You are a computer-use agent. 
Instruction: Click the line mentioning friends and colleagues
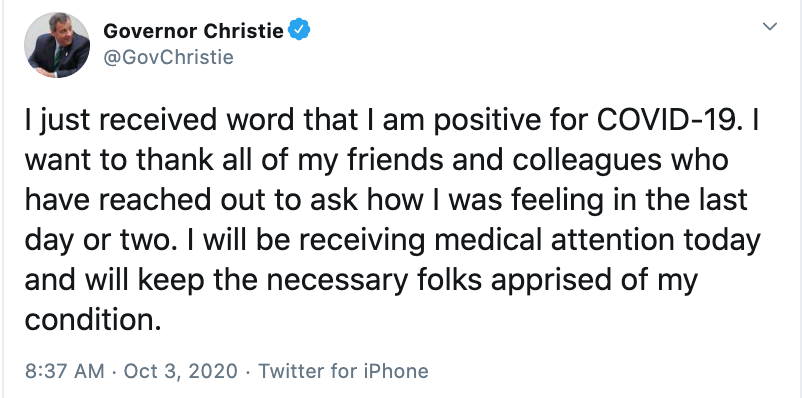376,160
